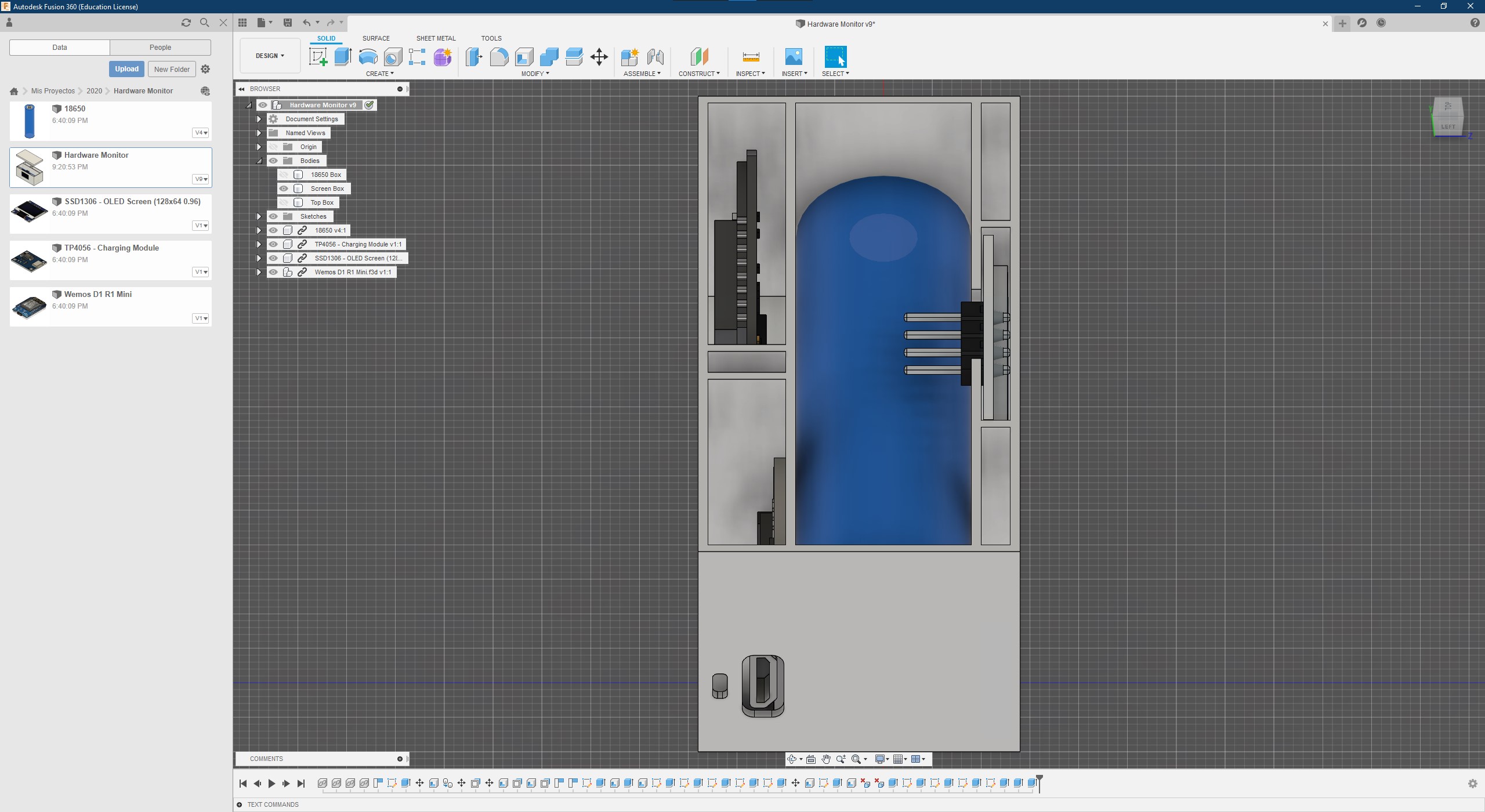
Task: Play the design timeline
Action: pyautogui.click(x=271, y=784)
